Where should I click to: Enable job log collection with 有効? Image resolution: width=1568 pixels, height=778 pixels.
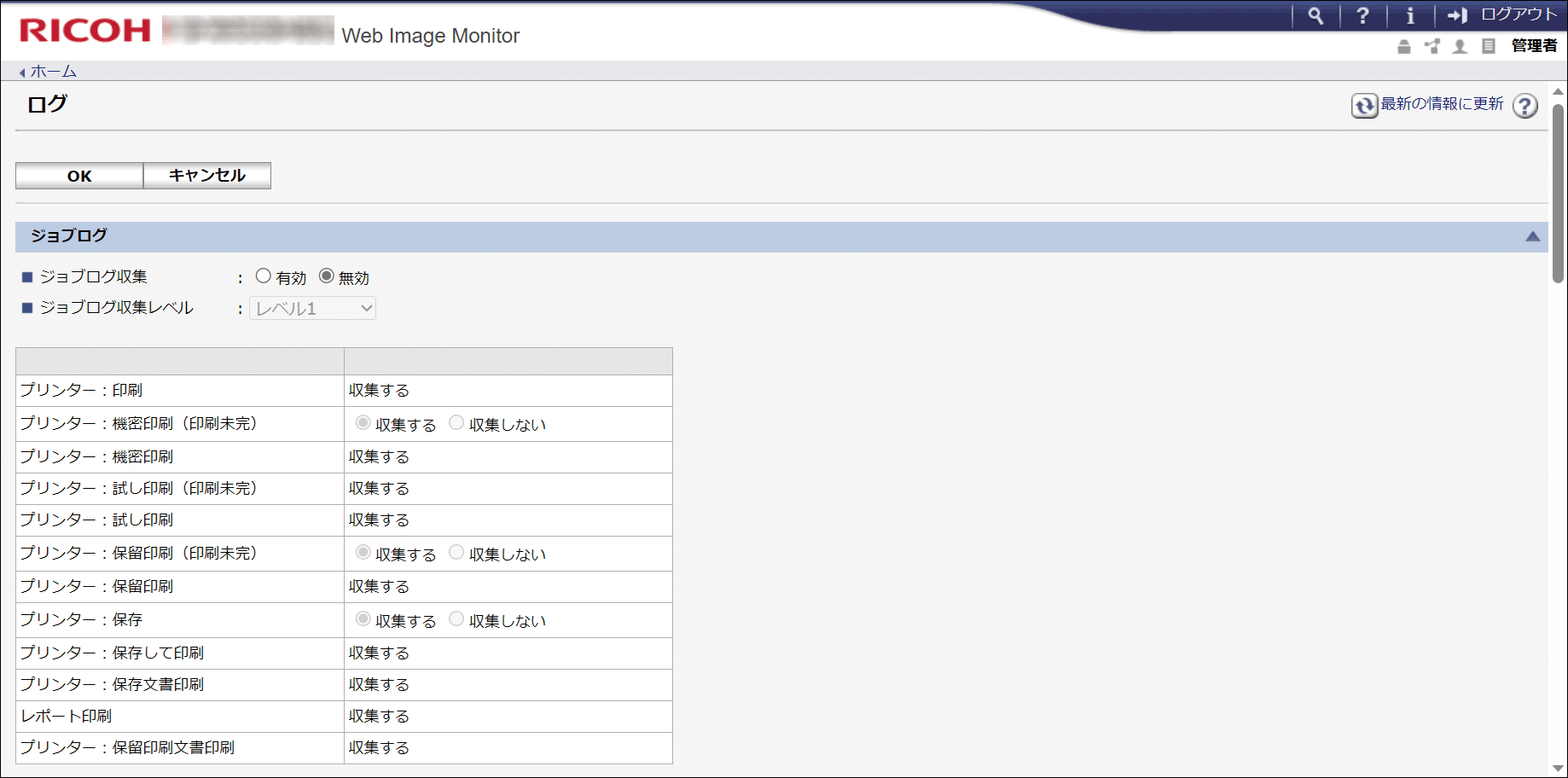[264, 276]
